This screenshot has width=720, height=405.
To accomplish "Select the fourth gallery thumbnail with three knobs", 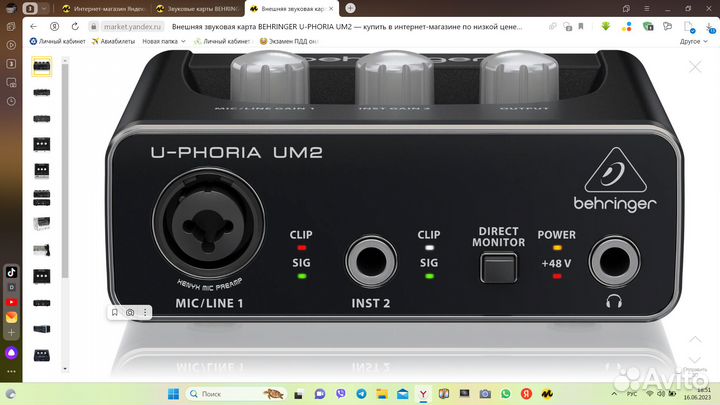I will 42,144.
